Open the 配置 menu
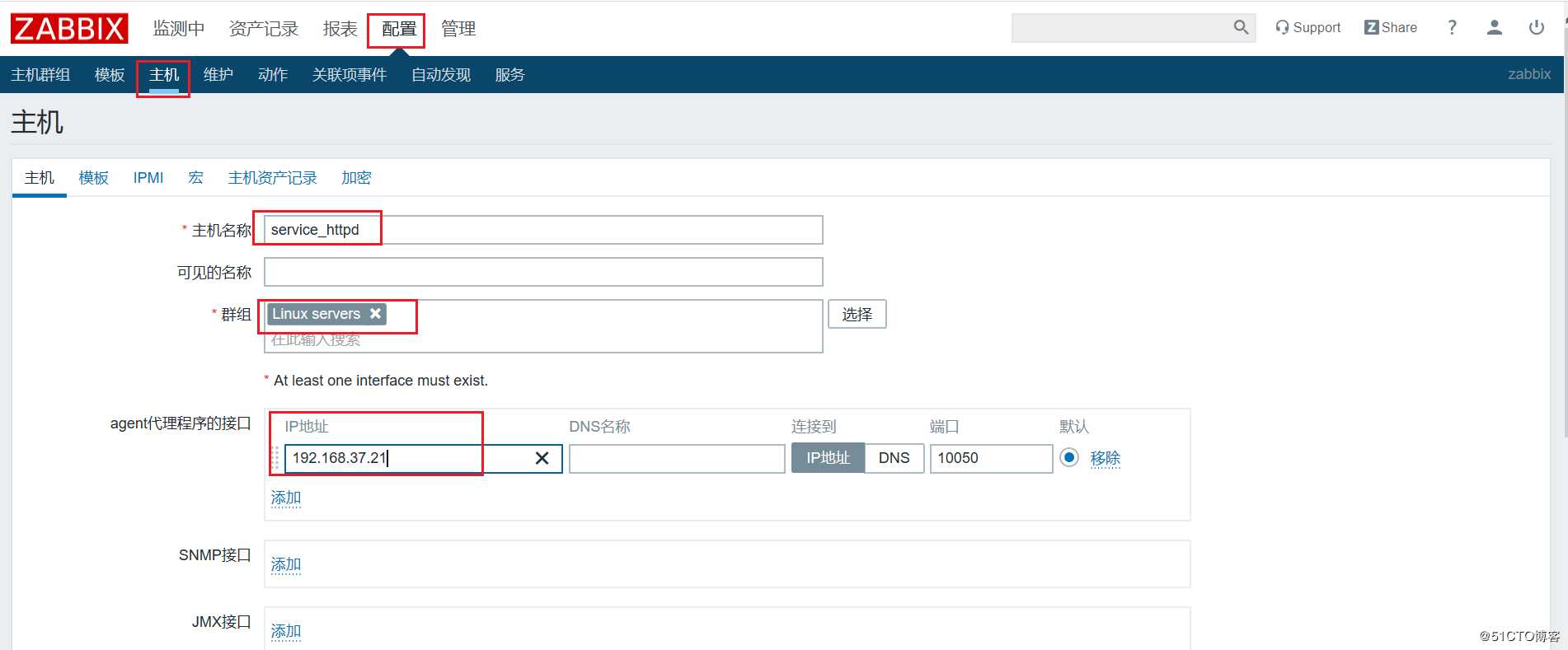 pos(399,29)
